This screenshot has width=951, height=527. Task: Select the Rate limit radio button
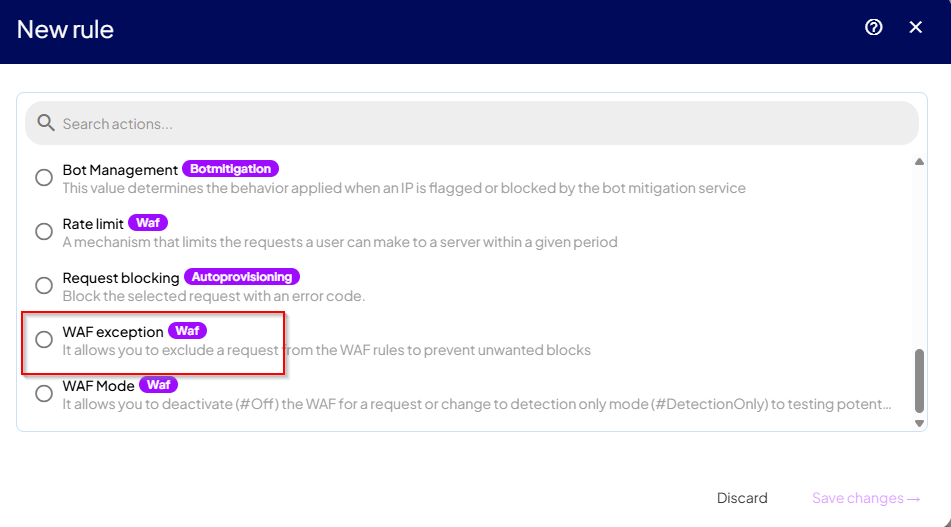point(44,232)
